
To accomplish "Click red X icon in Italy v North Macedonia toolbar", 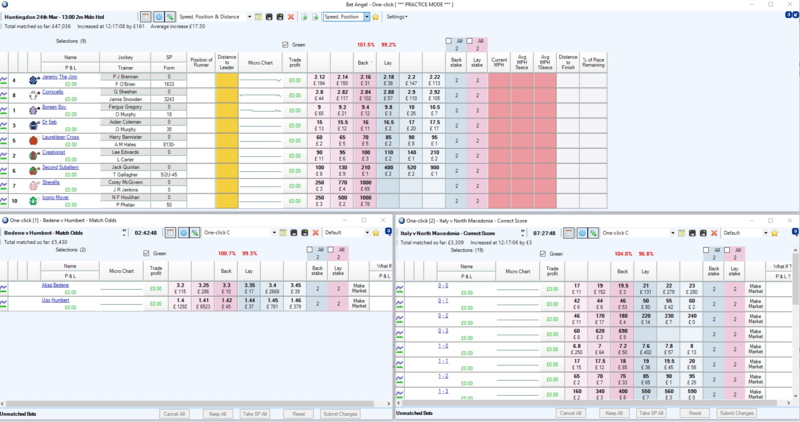I will click(714, 233).
